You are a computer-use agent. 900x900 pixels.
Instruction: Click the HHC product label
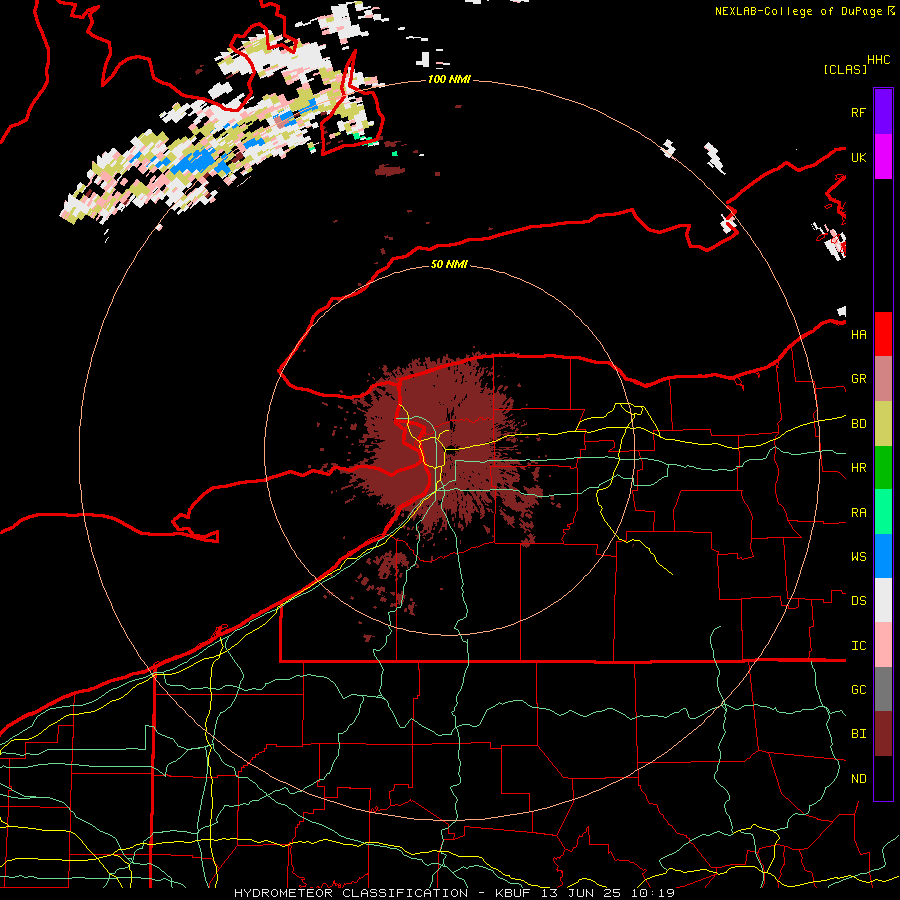[878, 60]
